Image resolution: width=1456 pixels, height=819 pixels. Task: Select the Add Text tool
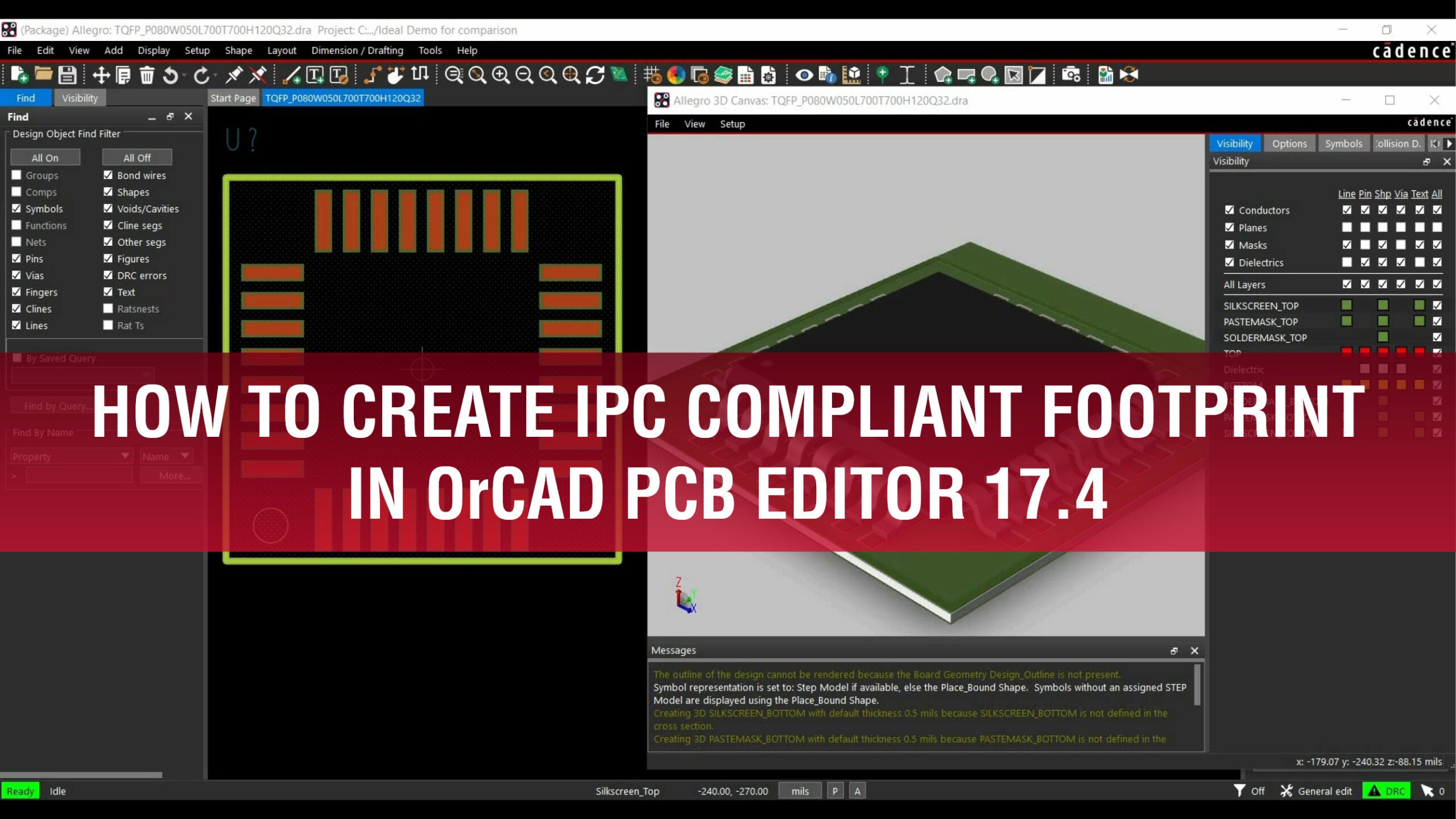315,75
